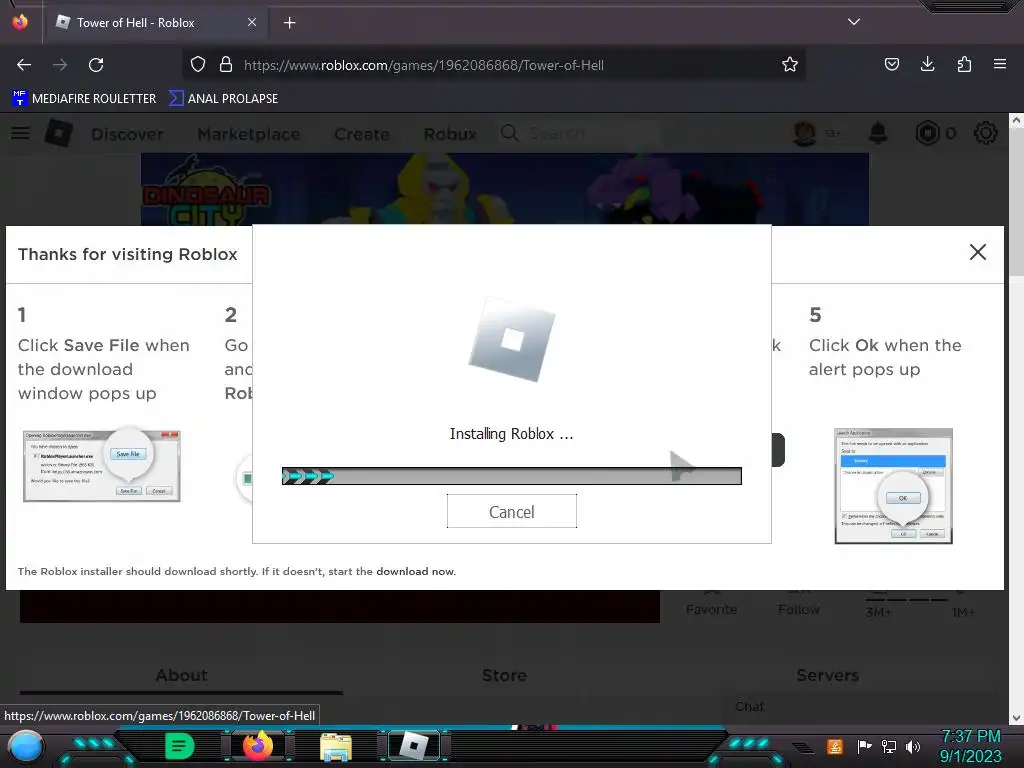Open the Firefox application menu
1024x768 pixels.
pos(999,65)
